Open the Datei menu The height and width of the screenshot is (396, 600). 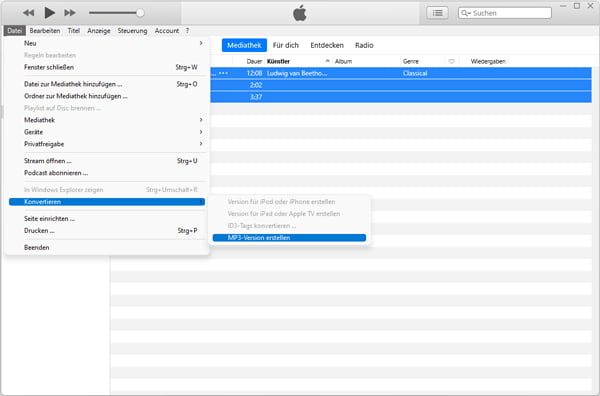15,31
